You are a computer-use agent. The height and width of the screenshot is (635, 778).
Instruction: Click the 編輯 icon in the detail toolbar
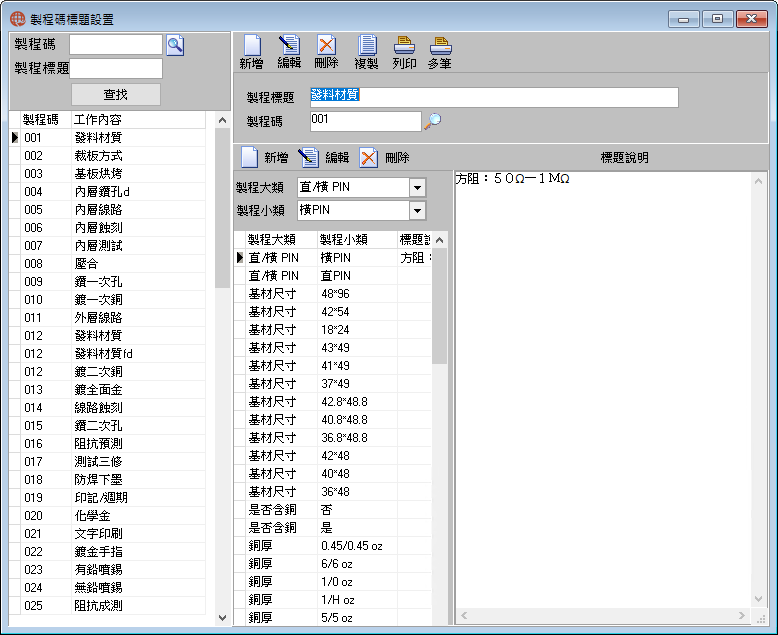(308, 157)
